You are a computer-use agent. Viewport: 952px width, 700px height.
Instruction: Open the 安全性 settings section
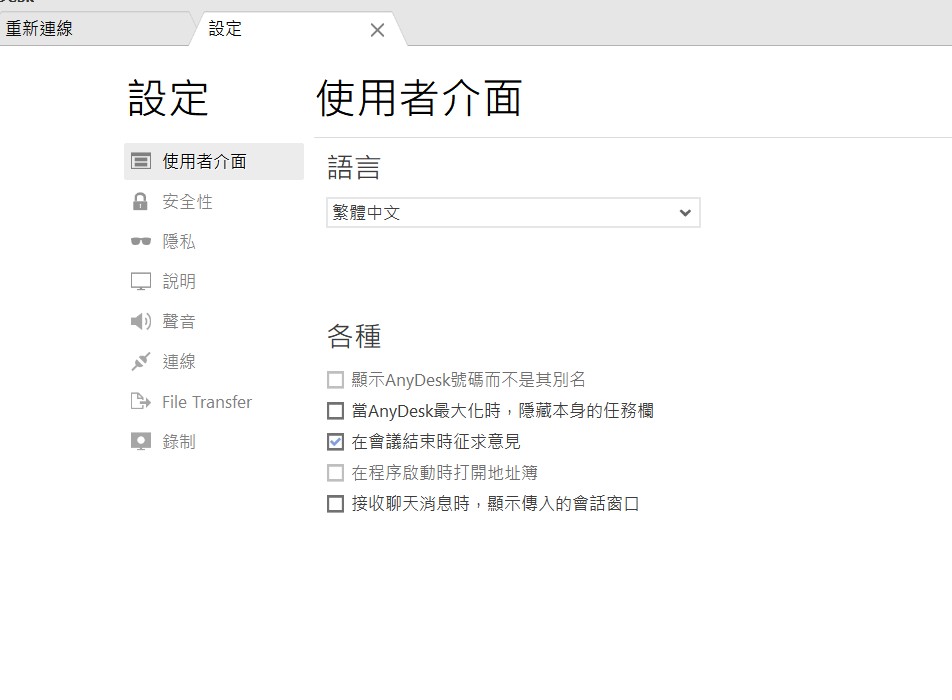[x=214, y=202]
